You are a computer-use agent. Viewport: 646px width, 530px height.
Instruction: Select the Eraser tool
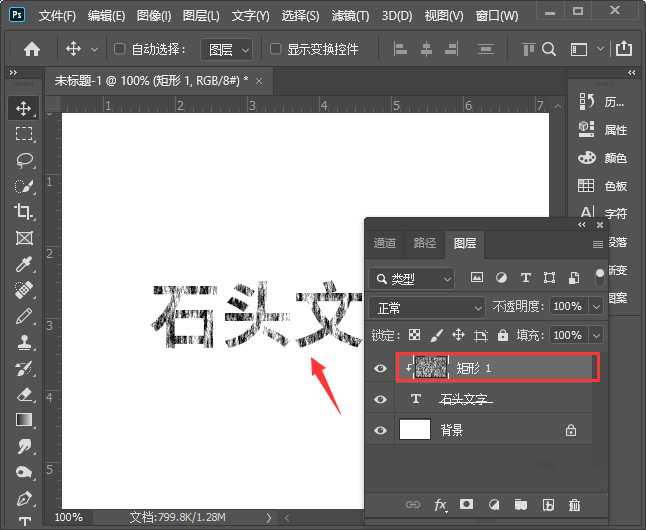(24, 394)
